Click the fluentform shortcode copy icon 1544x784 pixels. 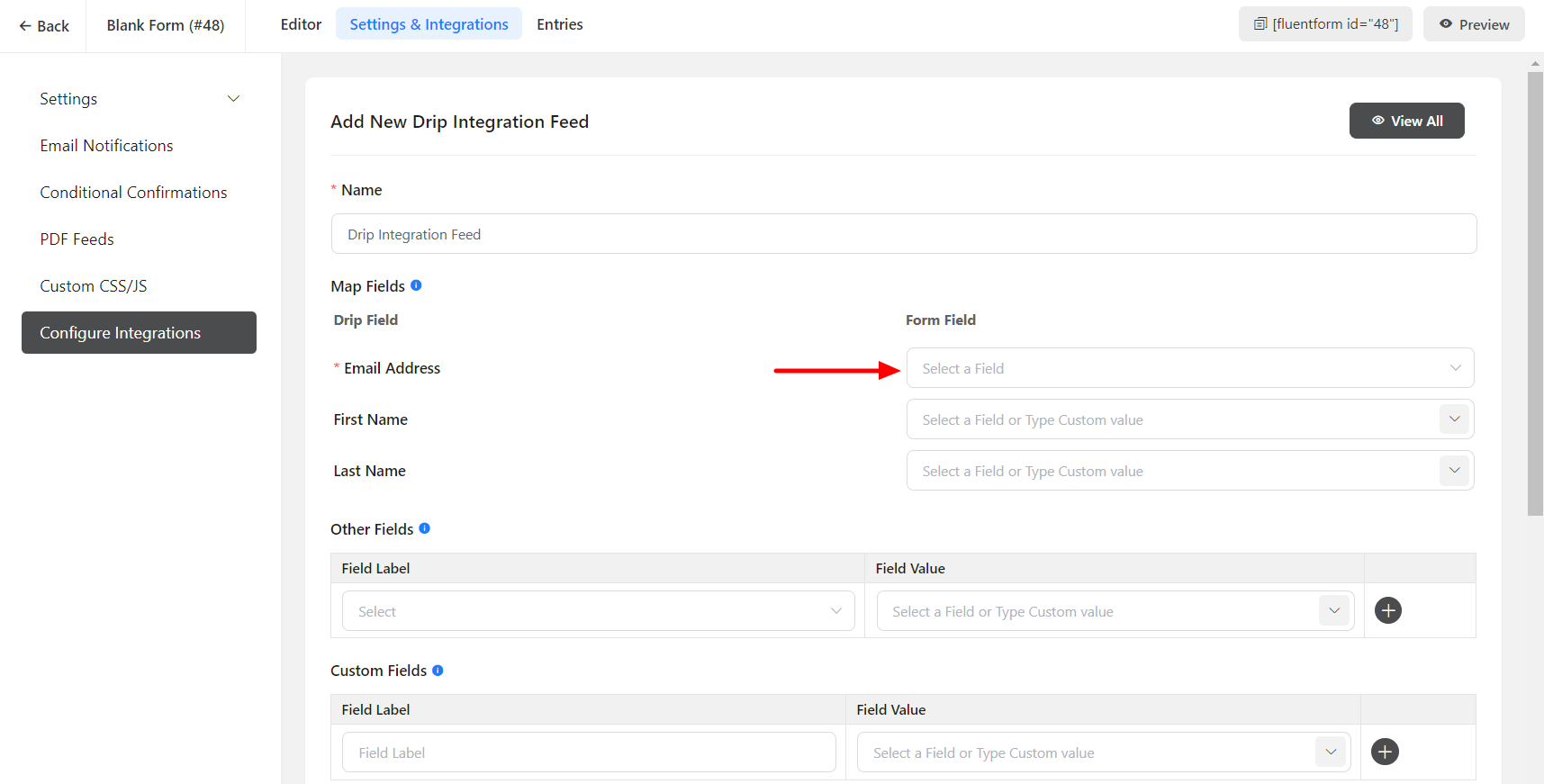(x=1260, y=24)
